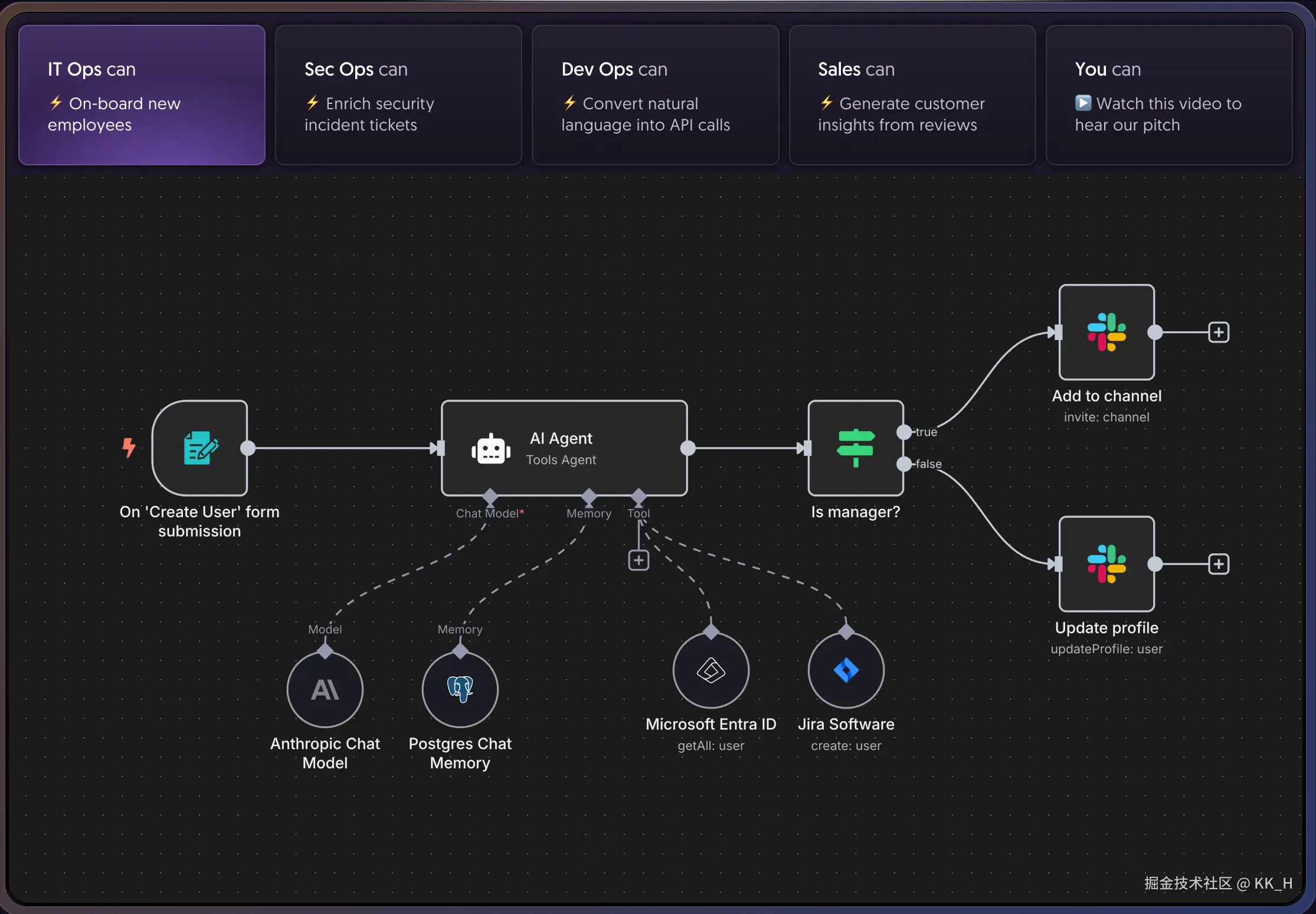The image size is (1316, 914).
Task: Add a new tool via the plus under AI Agent
Action: pos(639,560)
